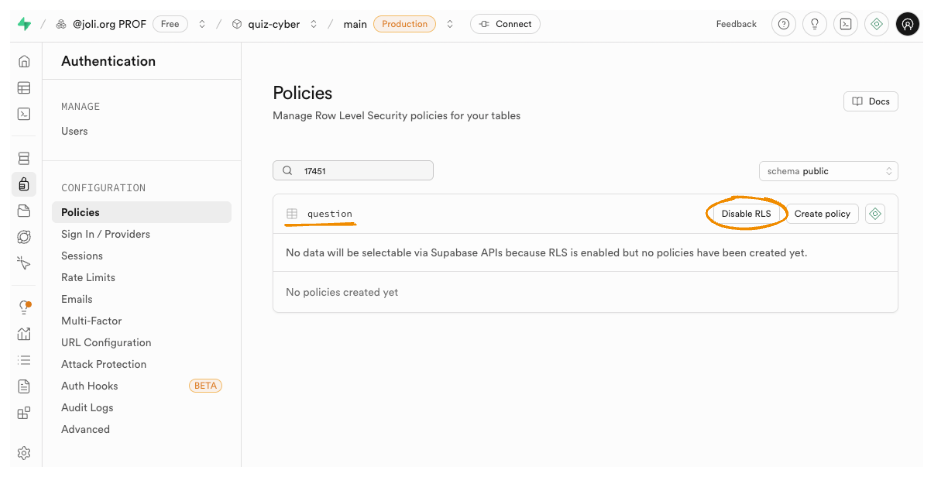Open the SQL Editor sidebar icon
This screenshot has width=933, height=477.
click(x=24, y=114)
